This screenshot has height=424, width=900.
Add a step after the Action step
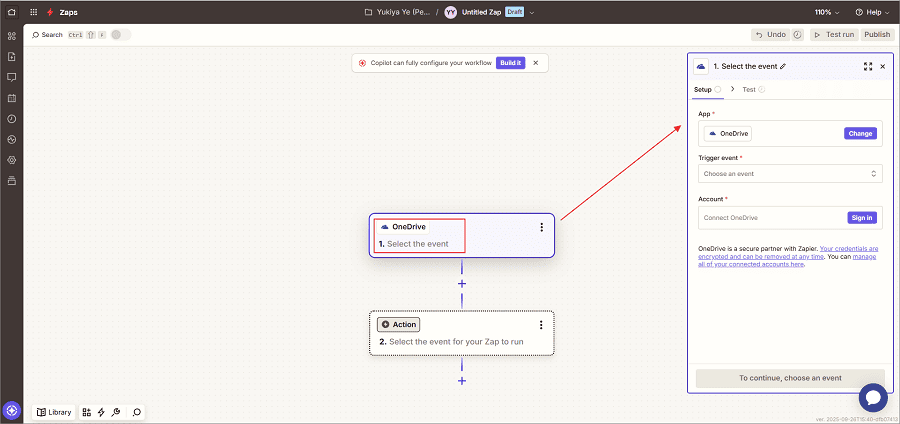coord(461,381)
